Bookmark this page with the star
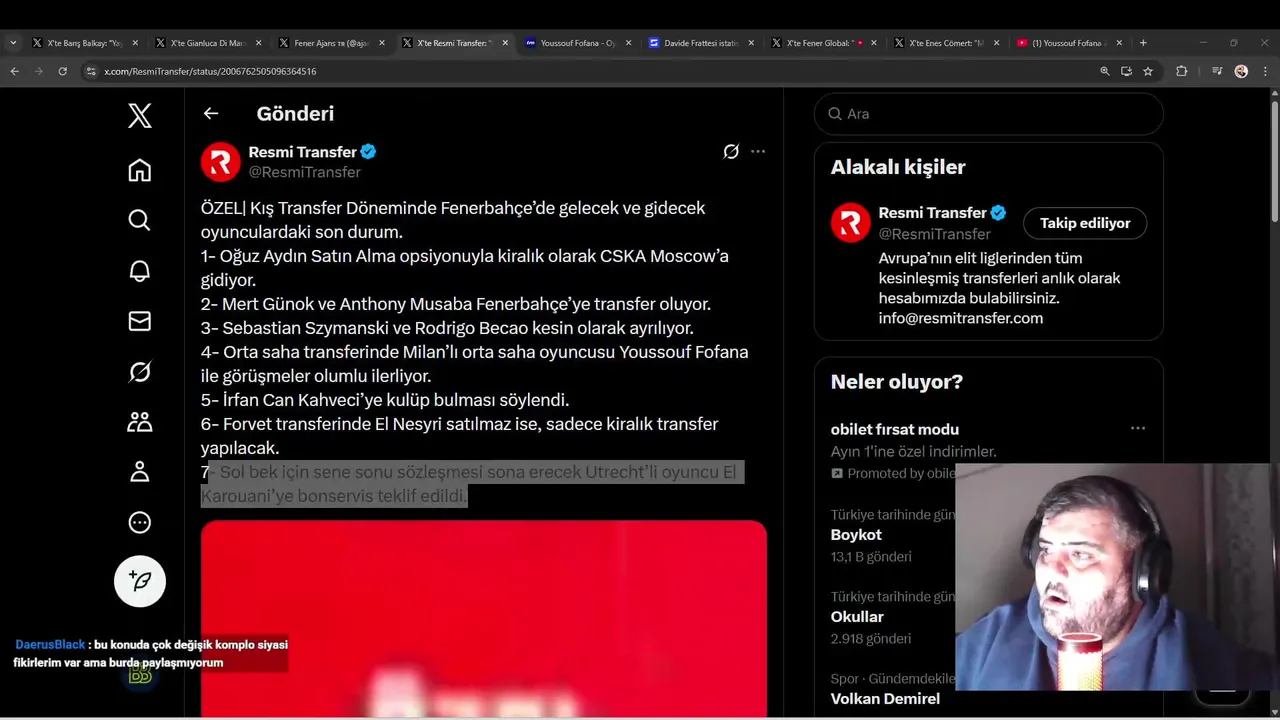1280x720 pixels. [x=1148, y=71]
